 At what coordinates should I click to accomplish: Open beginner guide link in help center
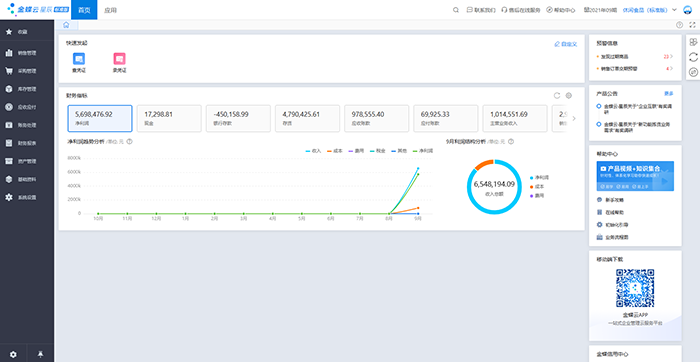(x=611, y=200)
